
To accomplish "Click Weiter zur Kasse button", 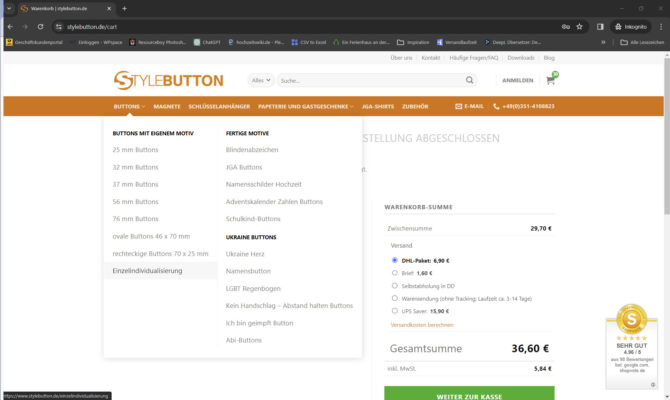I will 468,396.
